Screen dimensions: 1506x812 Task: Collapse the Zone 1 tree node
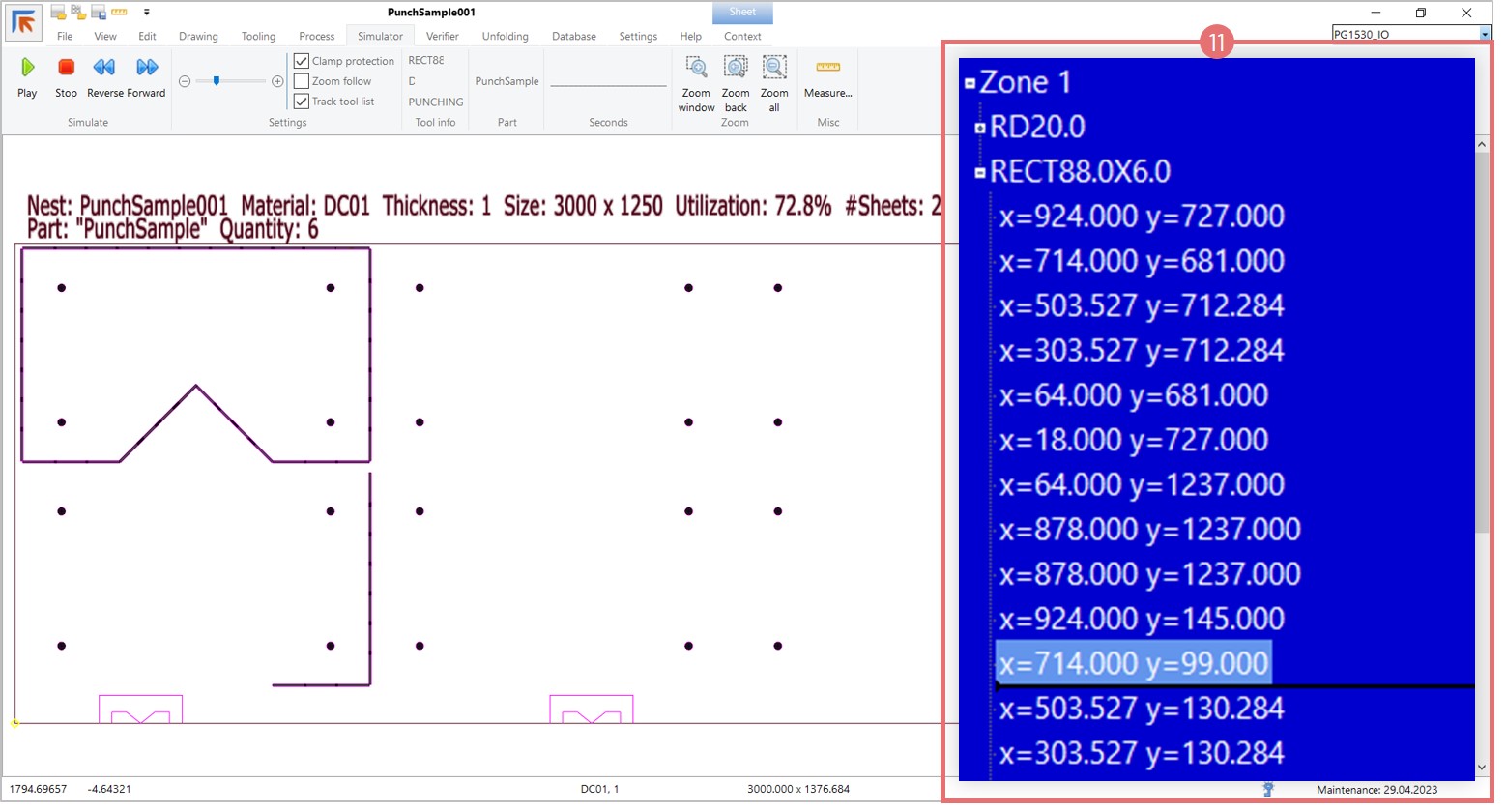tap(970, 83)
